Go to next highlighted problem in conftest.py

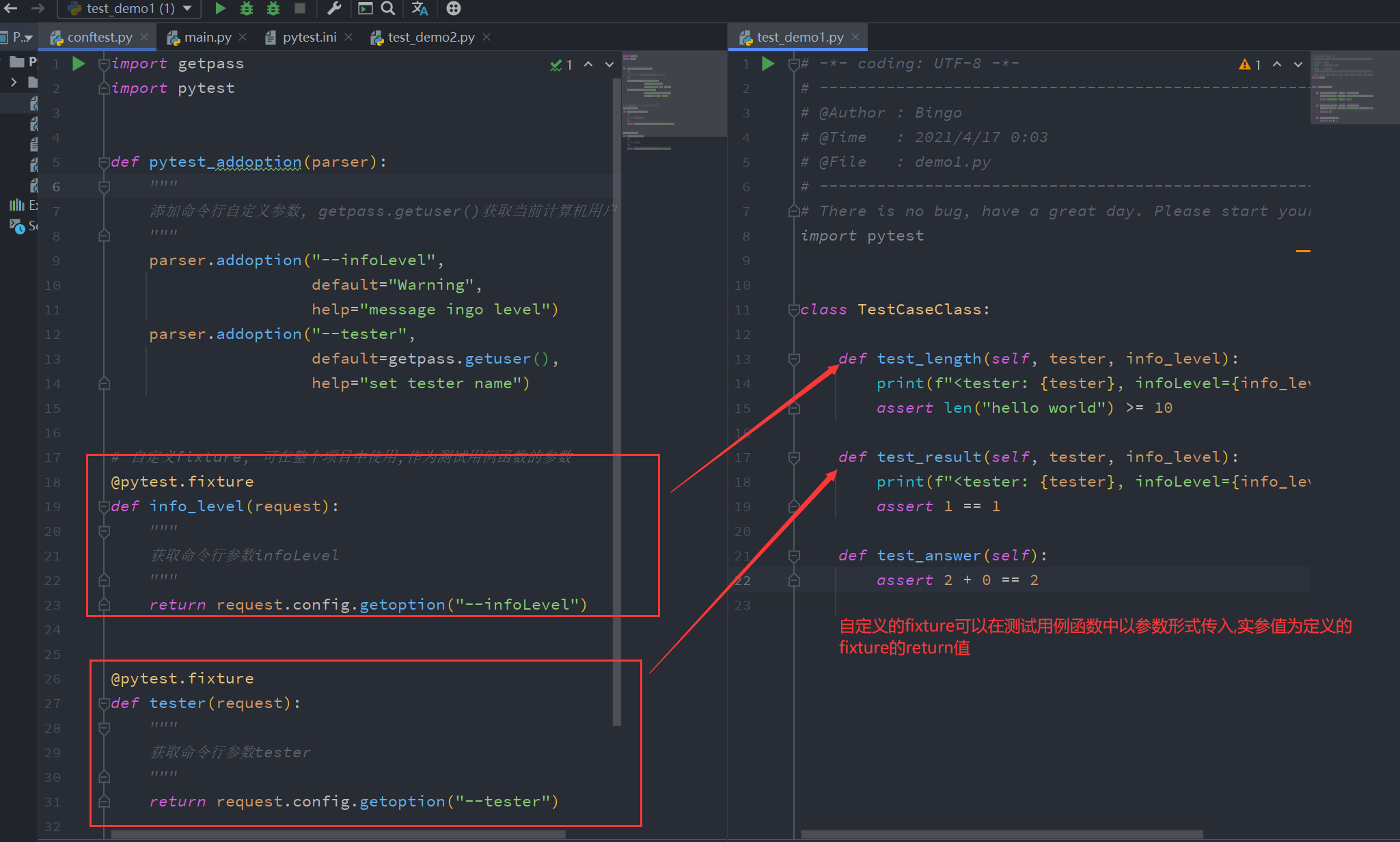[x=609, y=64]
